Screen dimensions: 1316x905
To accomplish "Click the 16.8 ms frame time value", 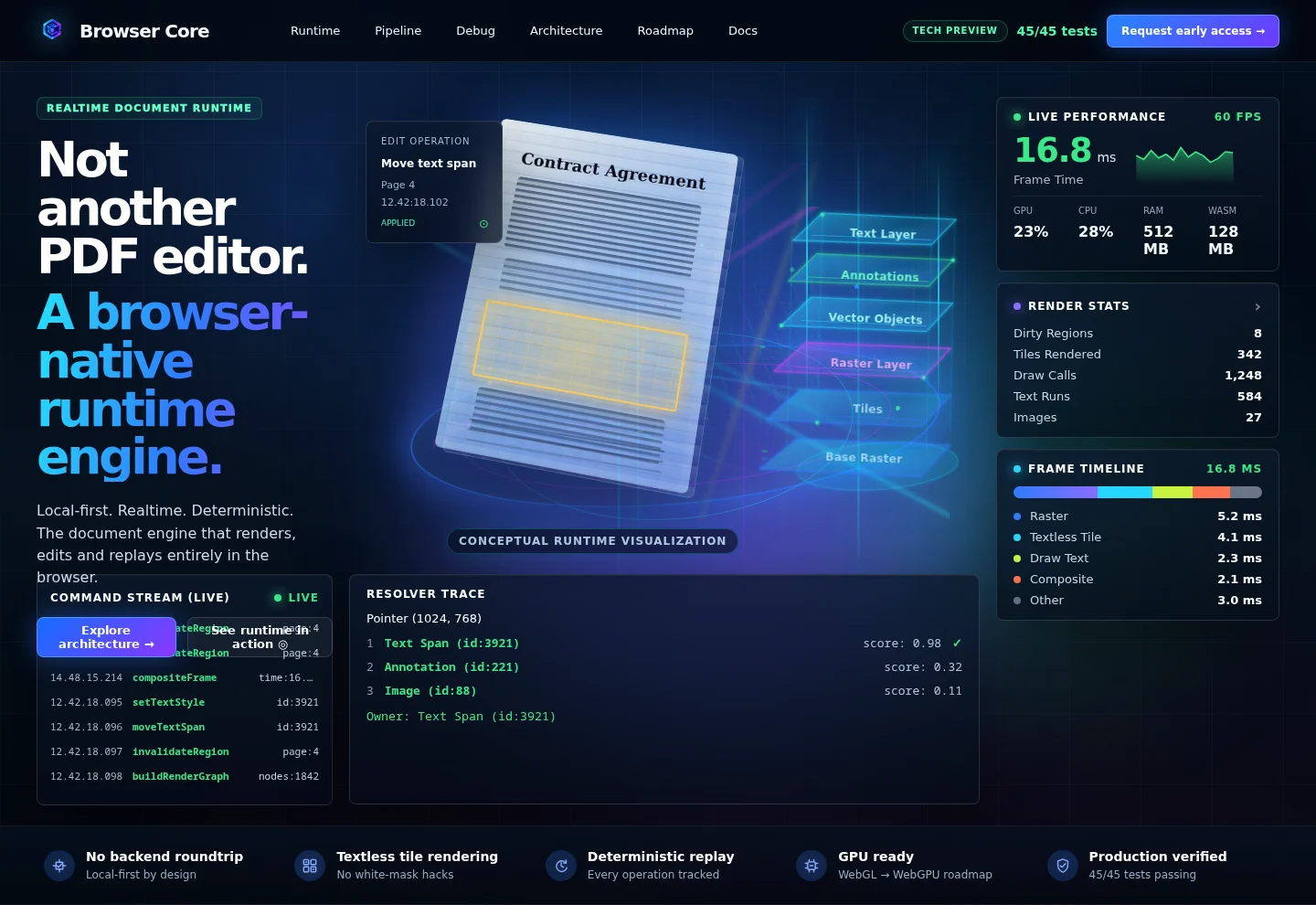I will pos(1066,151).
